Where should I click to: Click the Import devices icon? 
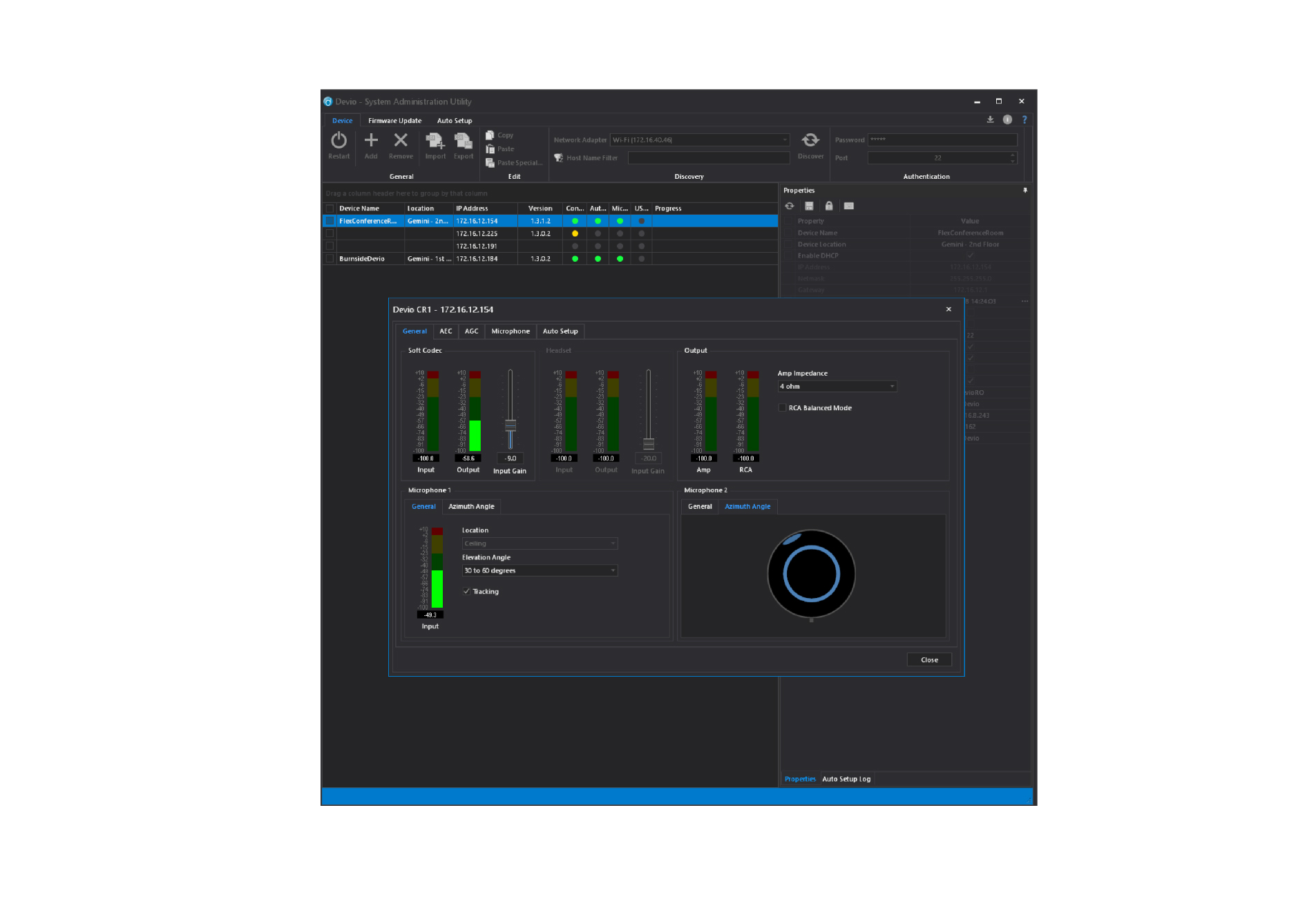coord(435,141)
